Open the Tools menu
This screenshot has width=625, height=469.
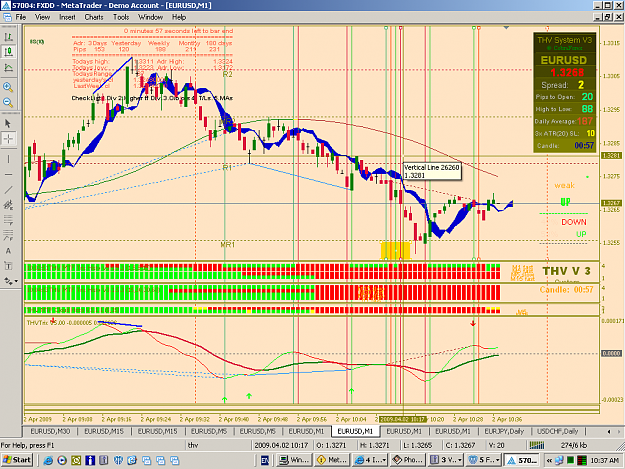pyautogui.click(x=121, y=17)
